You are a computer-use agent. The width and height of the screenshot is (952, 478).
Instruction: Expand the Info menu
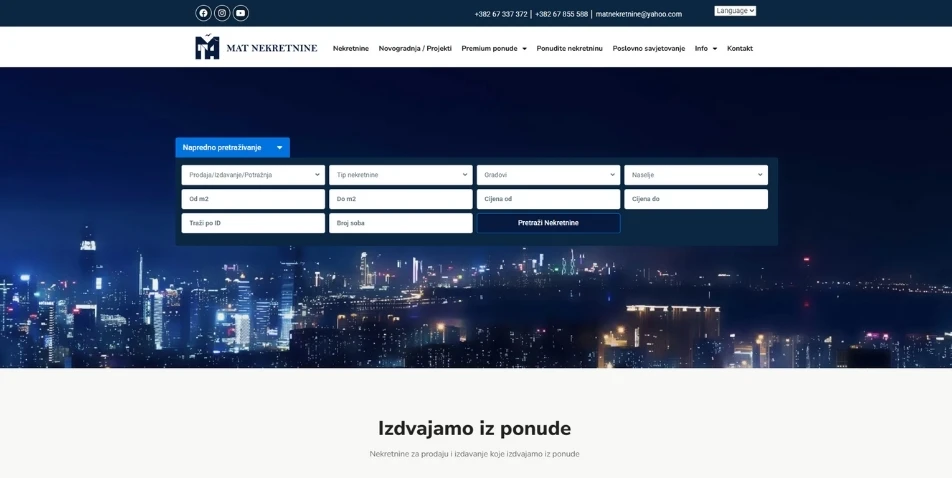point(705,48)
